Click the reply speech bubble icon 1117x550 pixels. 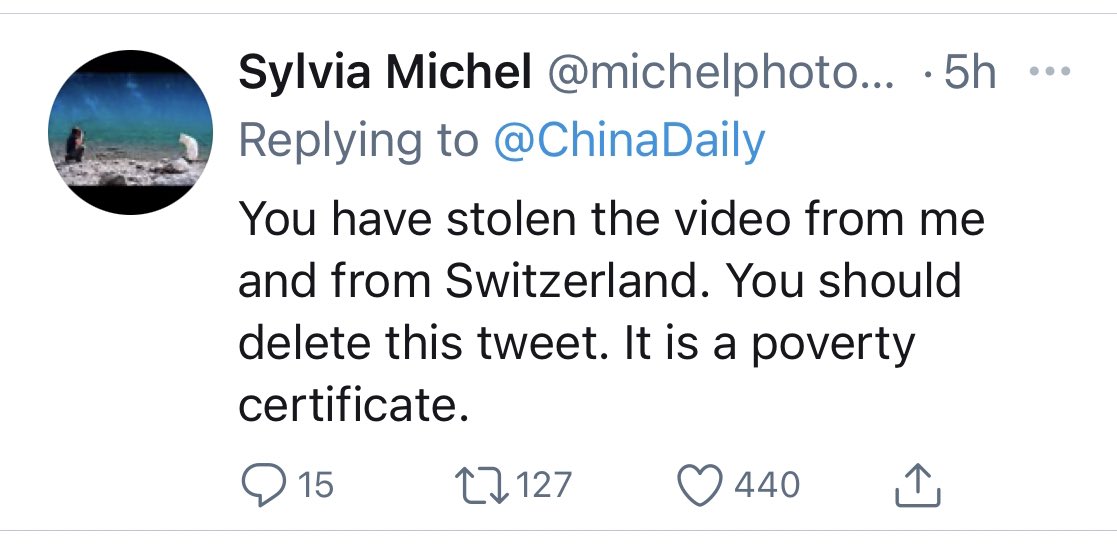[264, 484]
